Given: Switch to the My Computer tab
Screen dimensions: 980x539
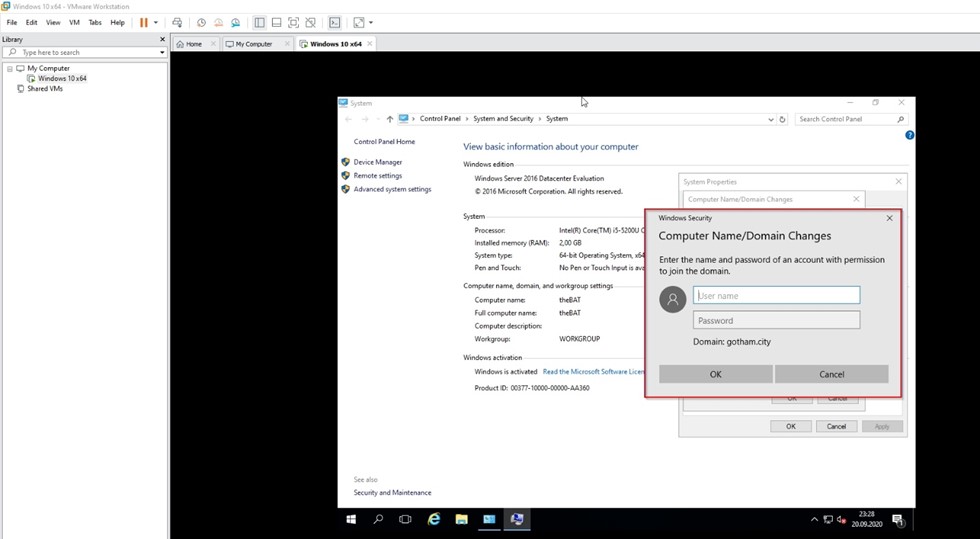Looking at the screenshot, I should (x=253, y=44).
